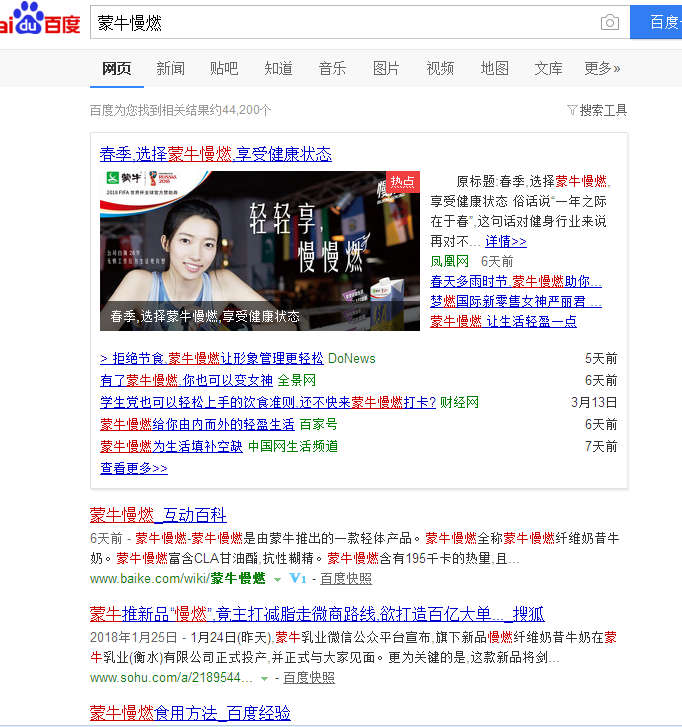
Task: Click the 轻轻享慢慢燃 news banner image
Action: 260,251
